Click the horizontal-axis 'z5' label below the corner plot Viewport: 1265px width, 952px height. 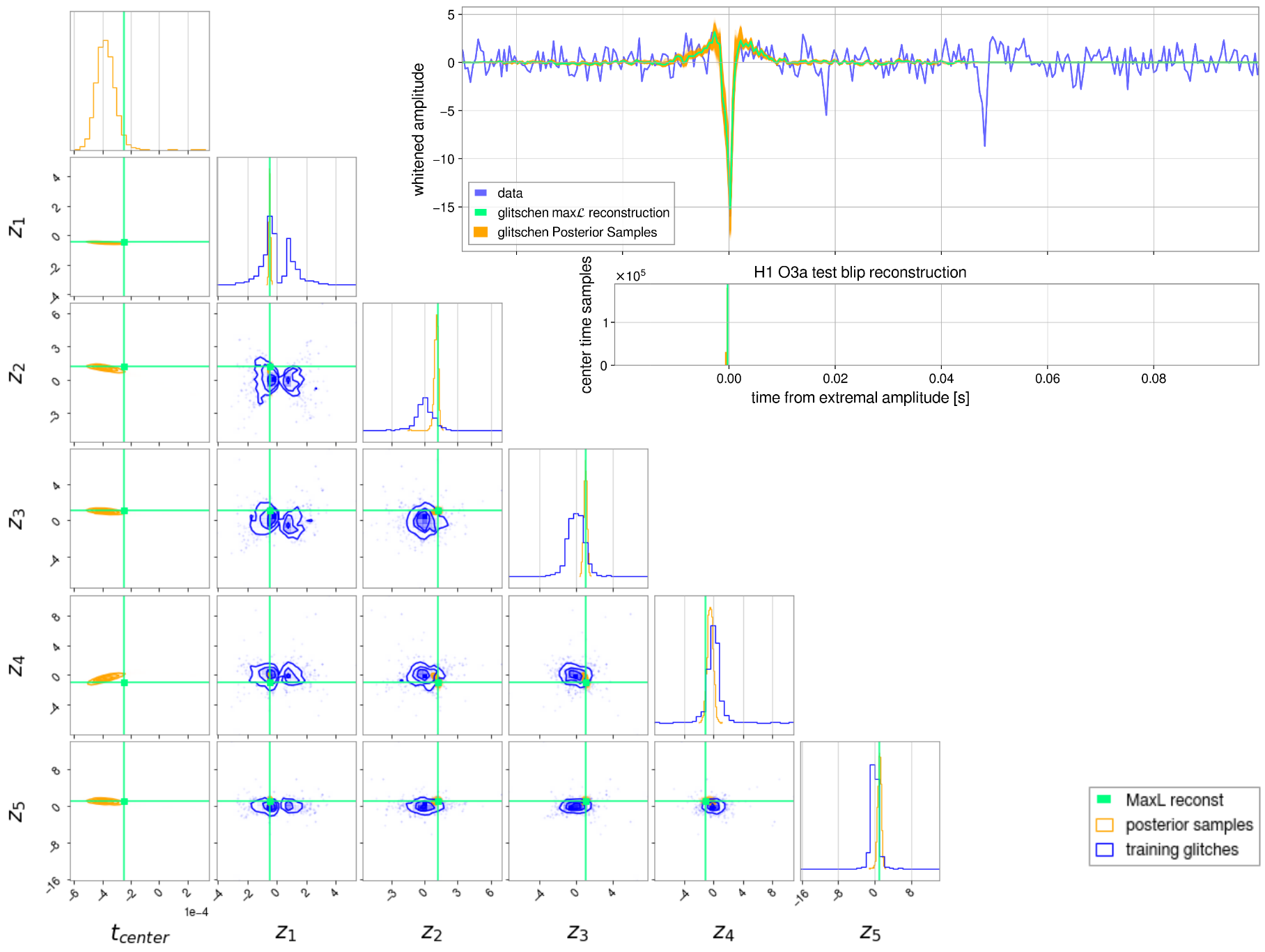pos(870,932)
